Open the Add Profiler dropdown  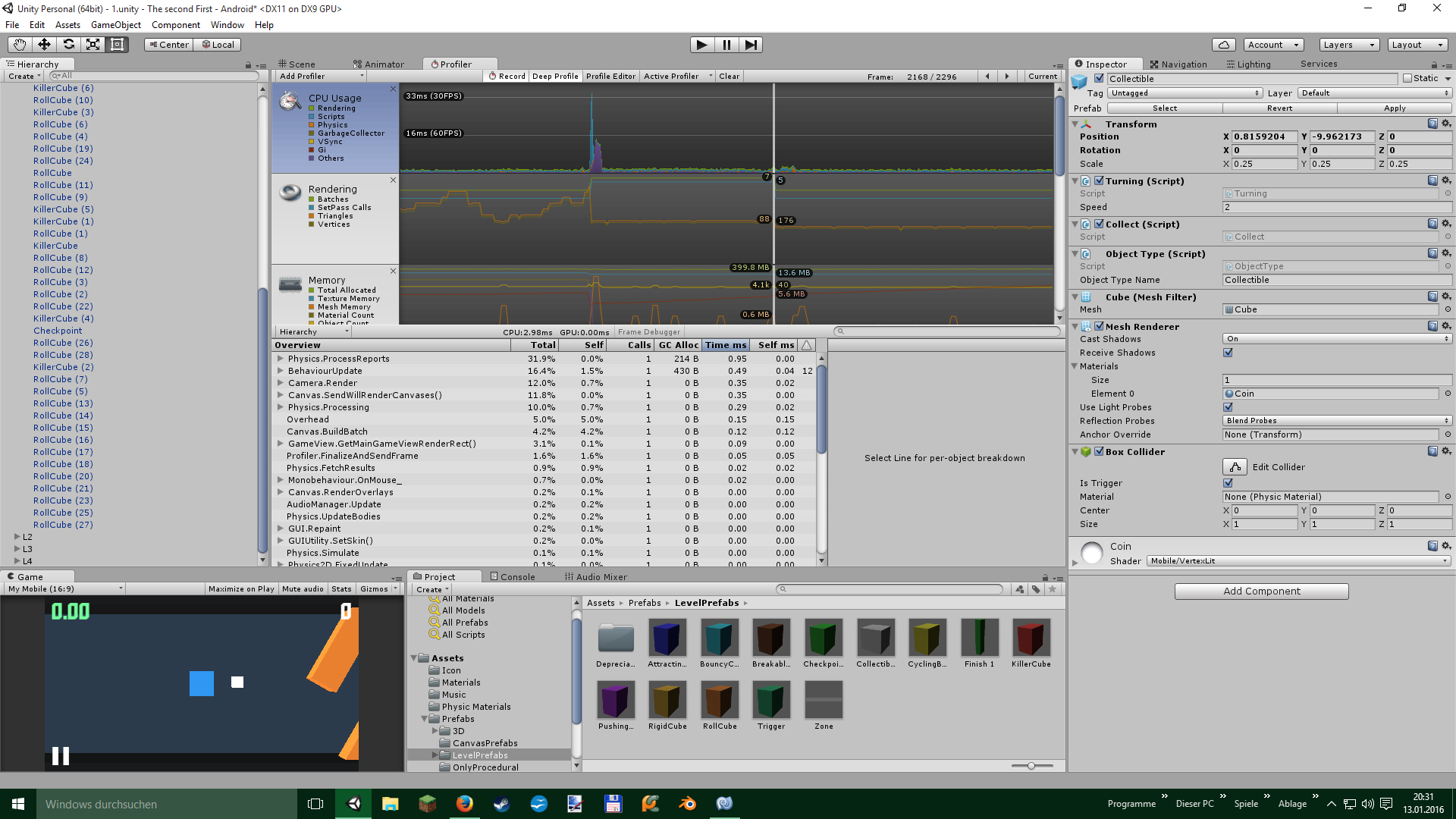(x=321, y=76)
